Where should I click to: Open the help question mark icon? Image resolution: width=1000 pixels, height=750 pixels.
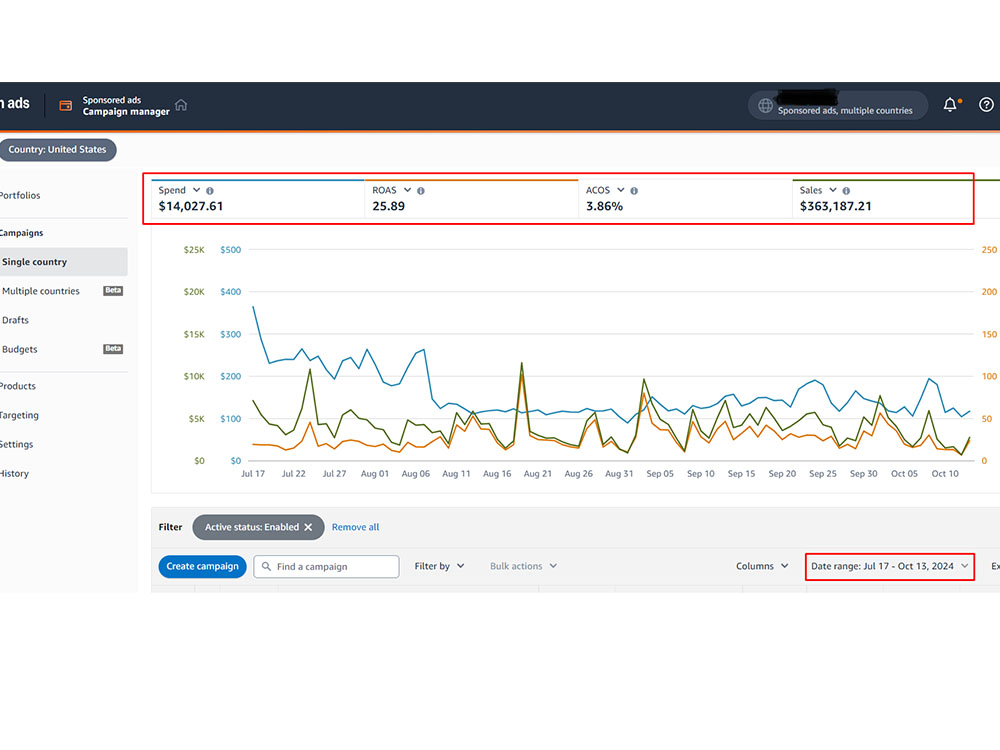pos(986,105)
